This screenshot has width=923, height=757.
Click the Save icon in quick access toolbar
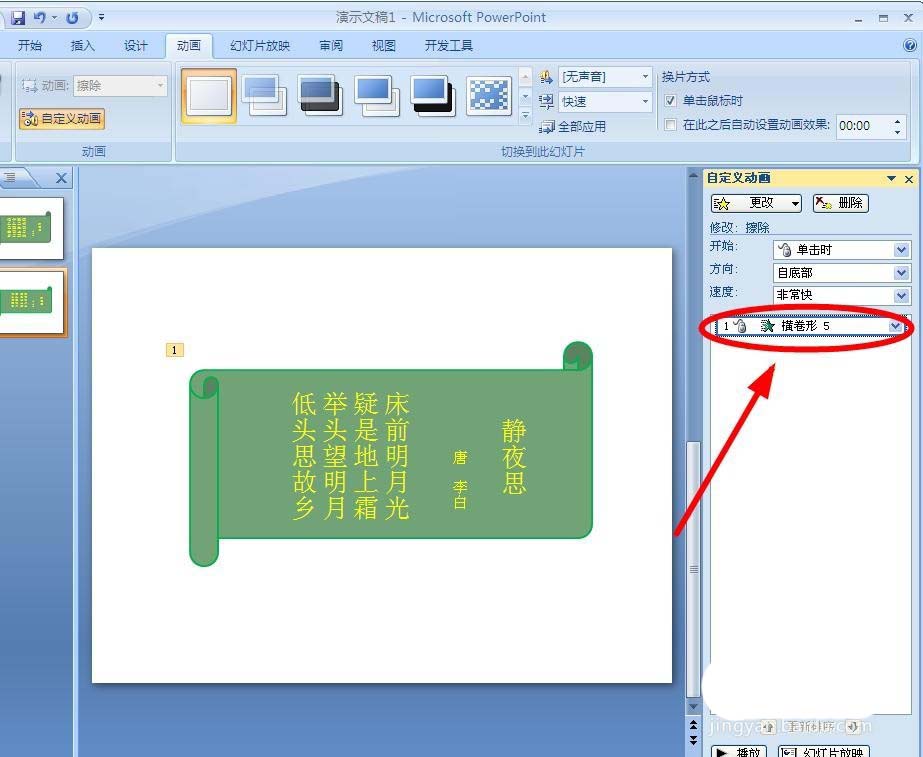pos(18,18)
